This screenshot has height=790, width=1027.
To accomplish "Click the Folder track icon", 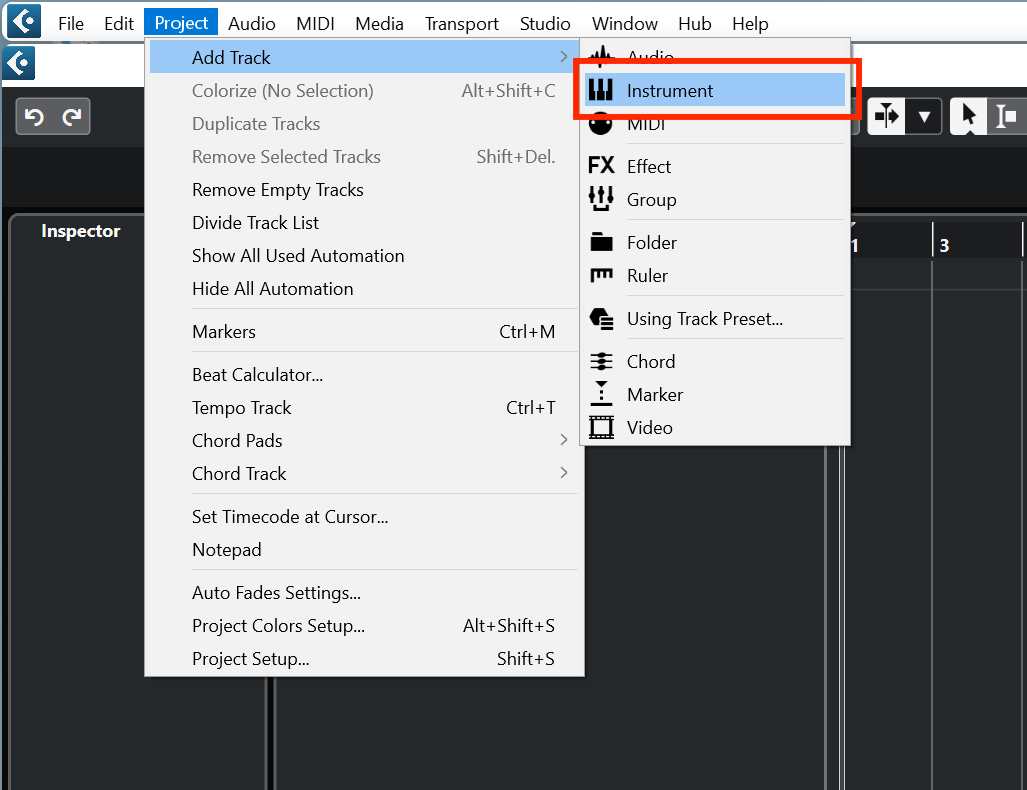I will point(601,242).
